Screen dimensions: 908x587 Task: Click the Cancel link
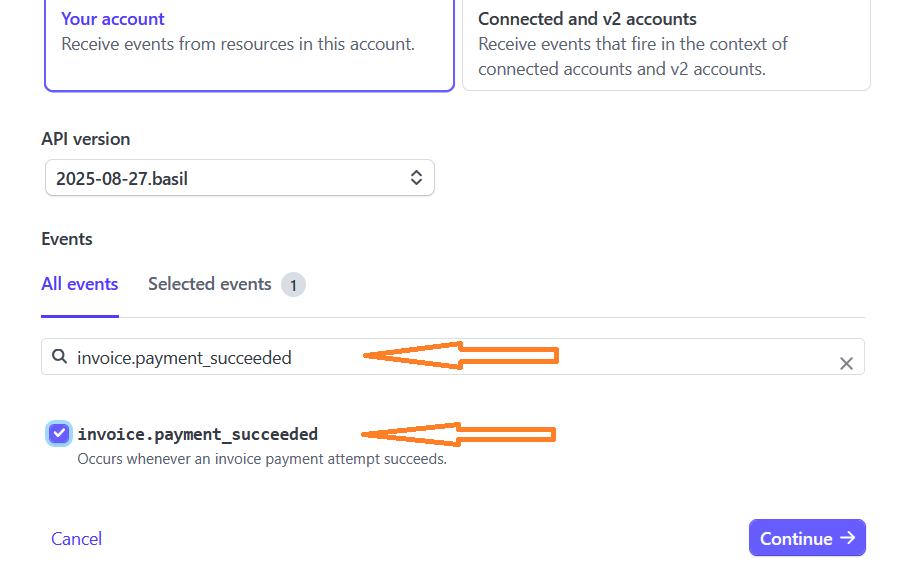tap(76, 539)
